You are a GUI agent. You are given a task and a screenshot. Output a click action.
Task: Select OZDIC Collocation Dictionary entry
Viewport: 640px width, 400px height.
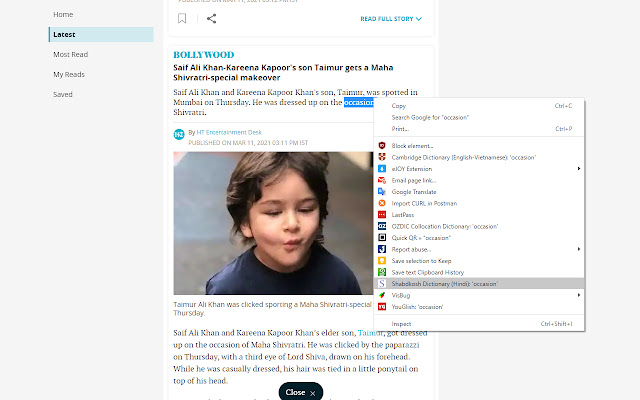479,226
